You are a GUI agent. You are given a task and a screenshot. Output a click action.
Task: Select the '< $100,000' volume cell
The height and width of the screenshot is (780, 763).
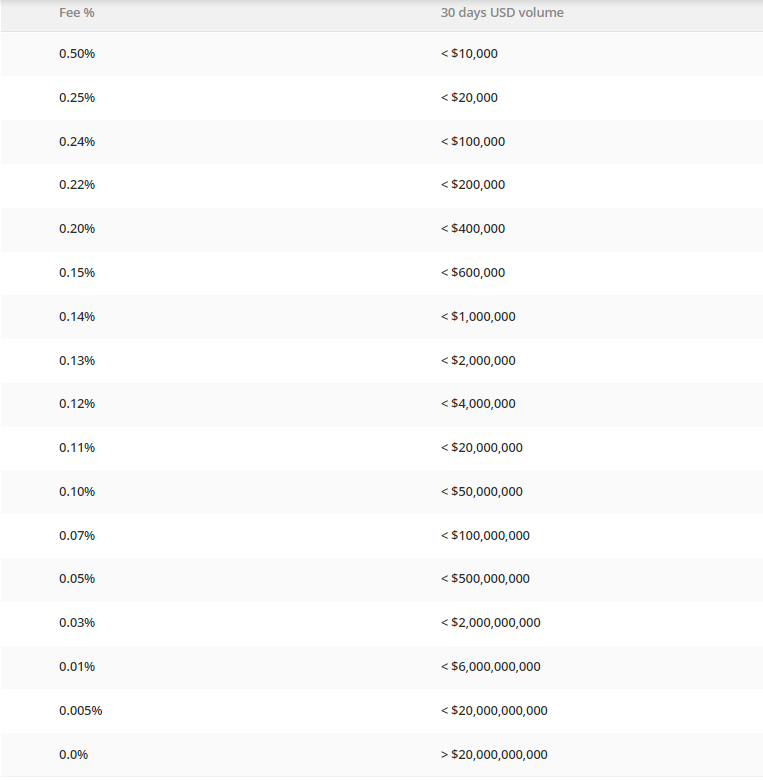(473, 142)
